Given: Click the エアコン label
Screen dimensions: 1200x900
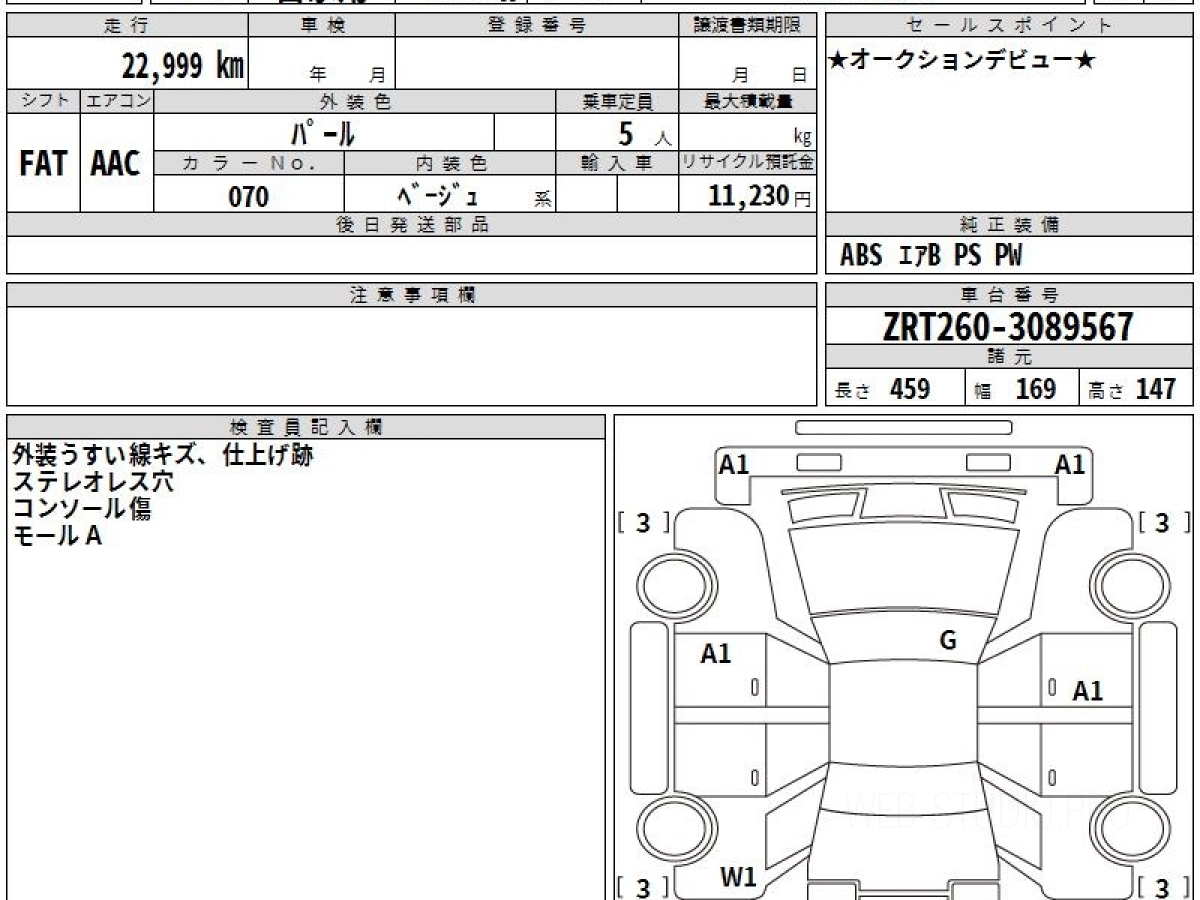Looking at the screenshot, I should tap(116, 101).
